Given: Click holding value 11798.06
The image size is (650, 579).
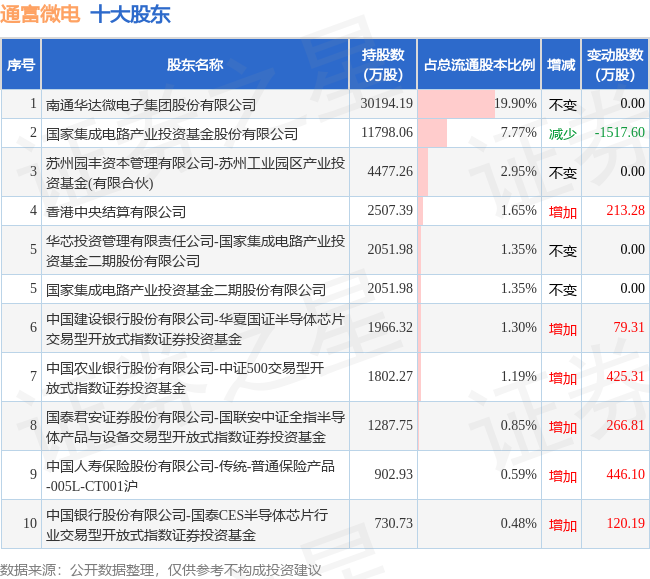Looking at the screenshot, I should click(387, 132).
